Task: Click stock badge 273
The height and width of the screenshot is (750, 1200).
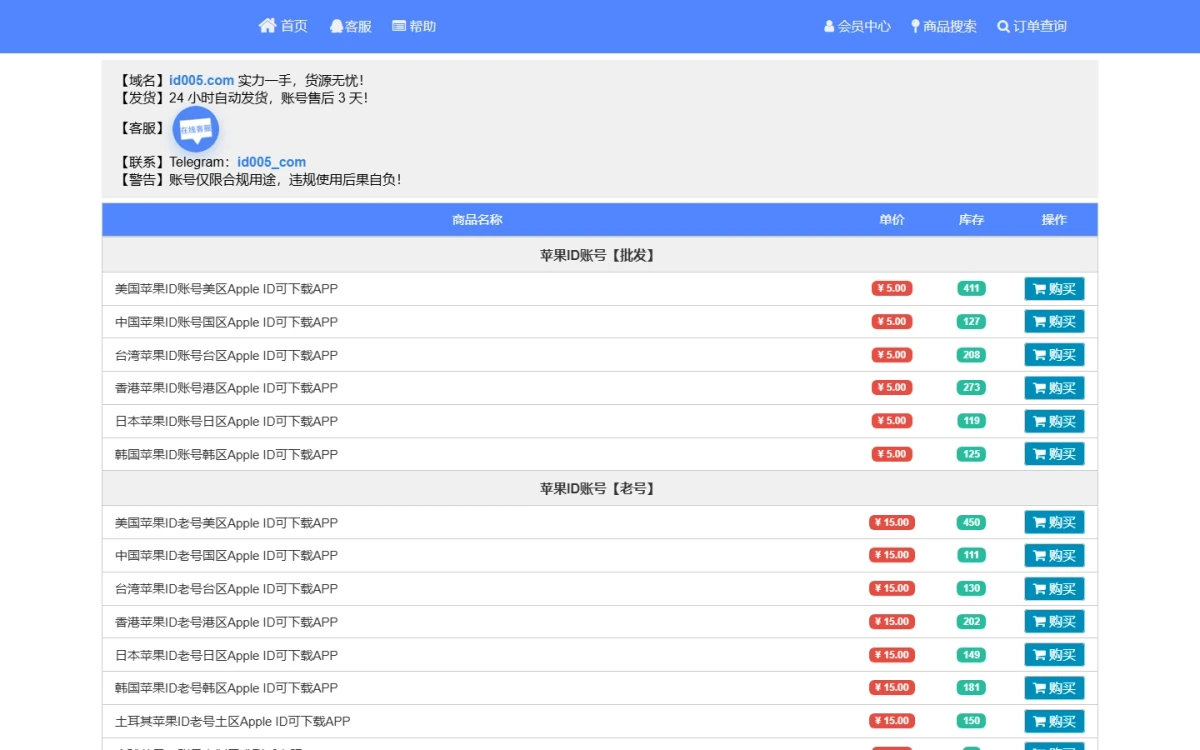Action: (971, 387)
